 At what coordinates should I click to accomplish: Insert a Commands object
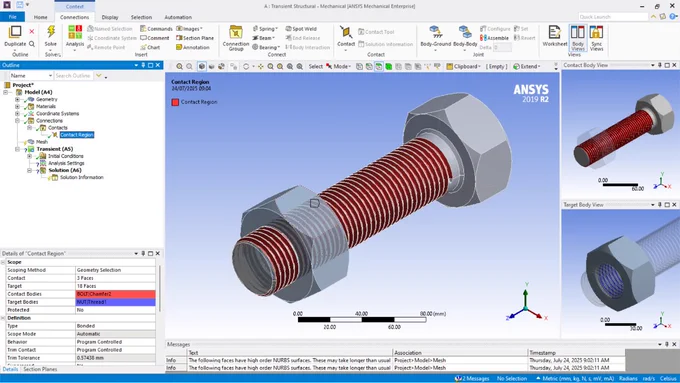click(x=156, y=29)
